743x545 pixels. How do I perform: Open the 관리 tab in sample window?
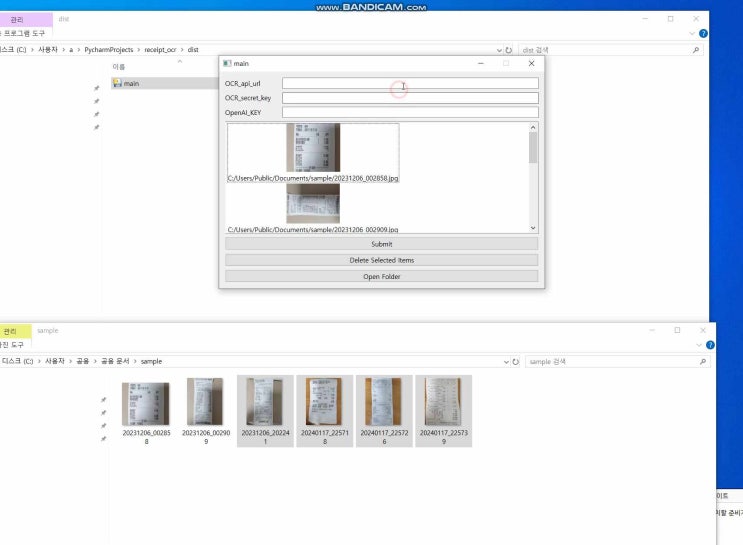(x=11, y=331)
